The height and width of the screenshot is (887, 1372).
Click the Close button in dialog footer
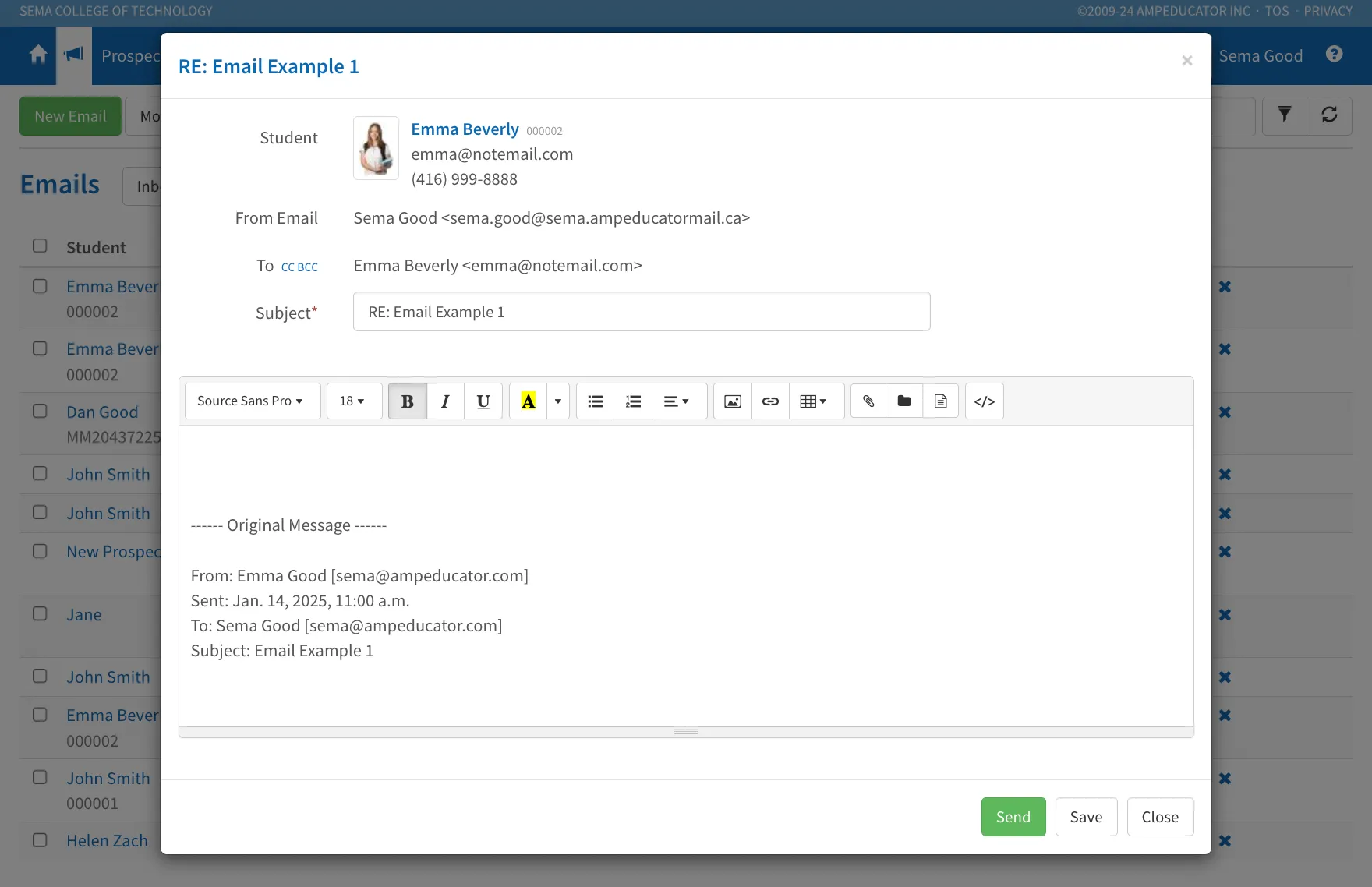(x=1160, y=817)
